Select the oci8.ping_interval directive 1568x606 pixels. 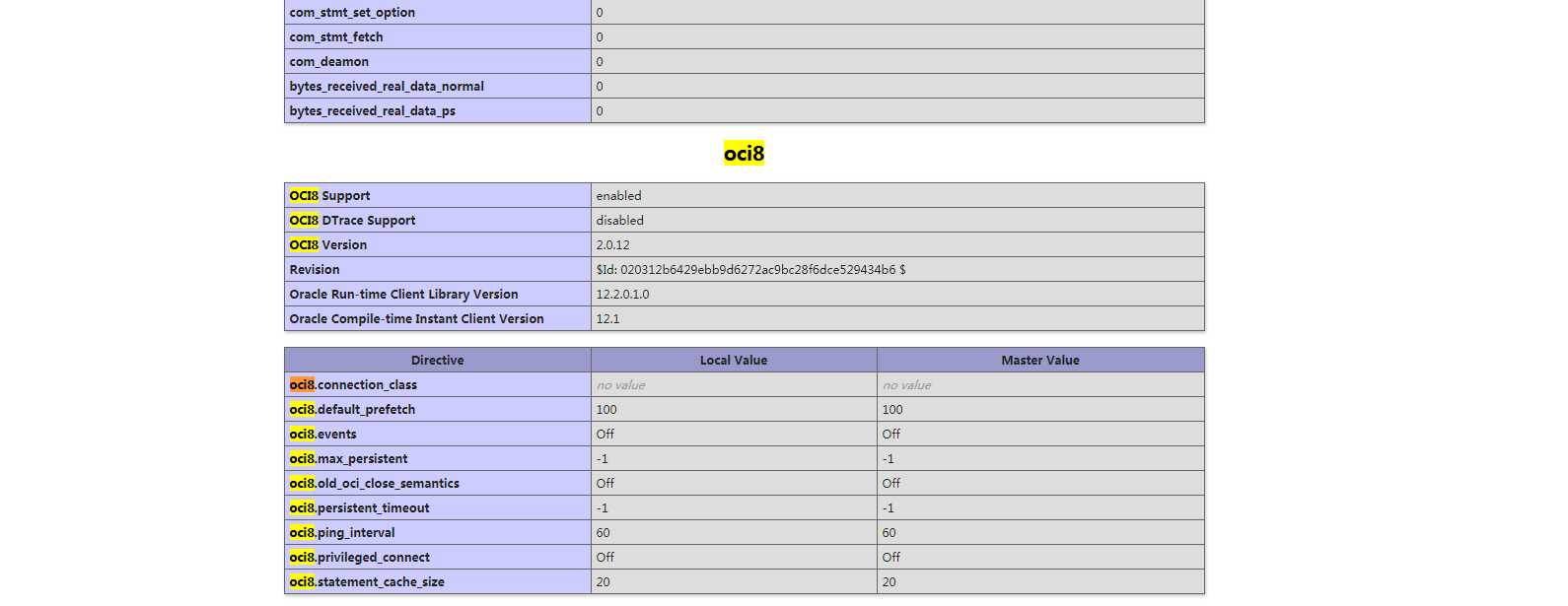point(341,532)
